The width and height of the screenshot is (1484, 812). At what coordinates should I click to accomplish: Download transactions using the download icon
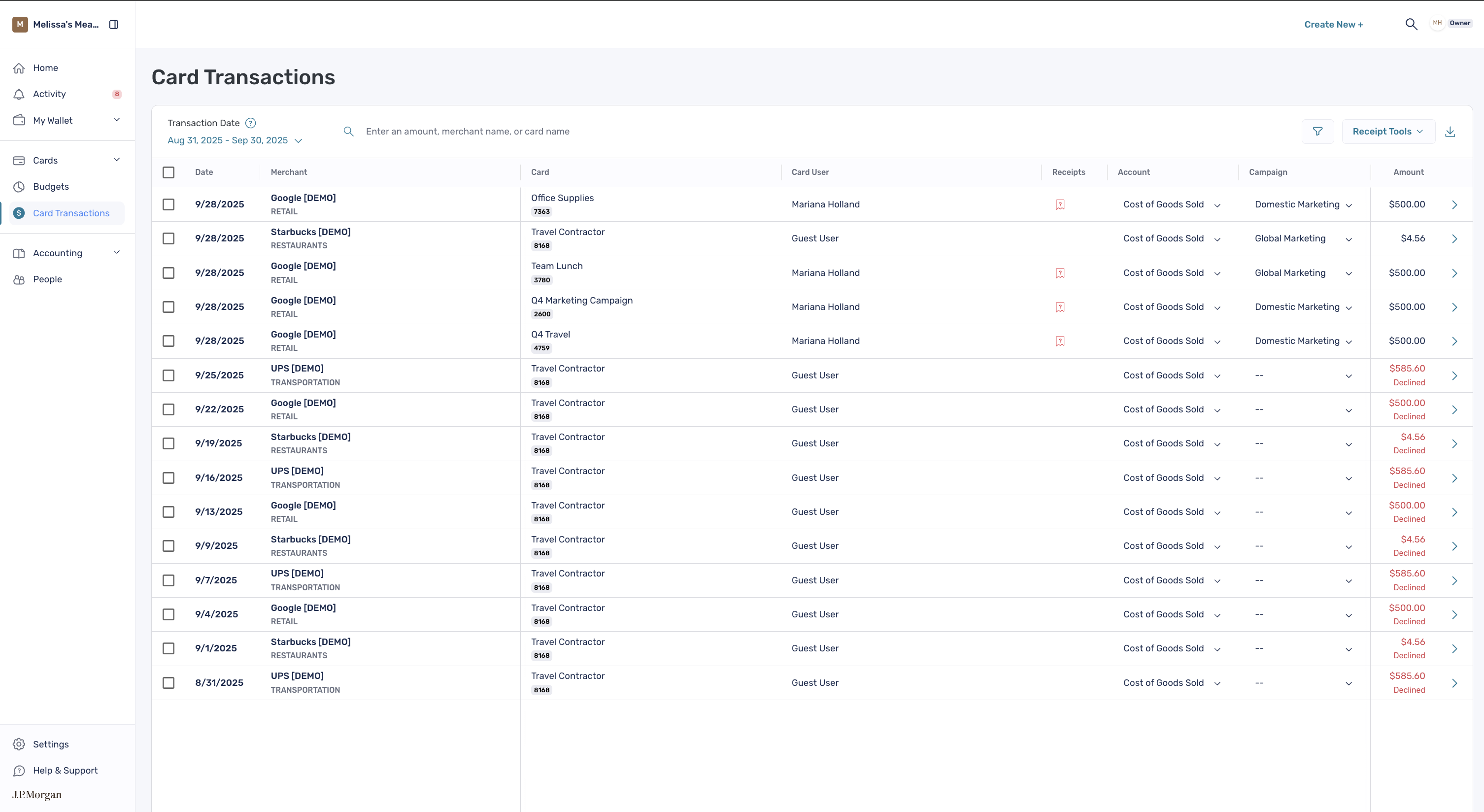coord(1450,132)
